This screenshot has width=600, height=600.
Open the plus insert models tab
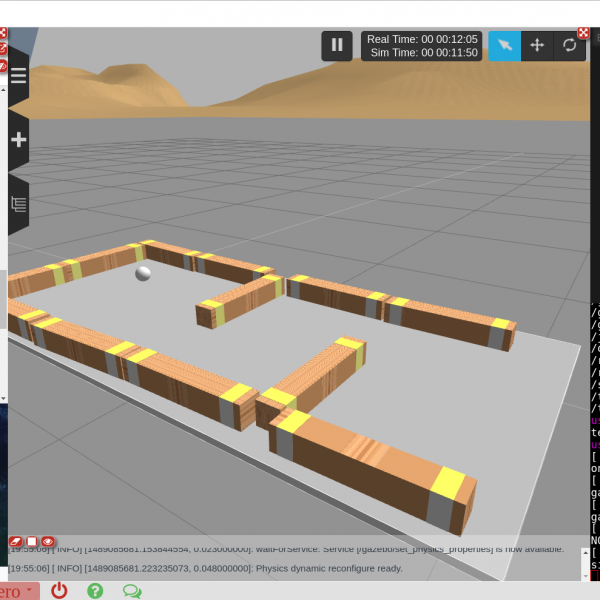coord(18,140)
